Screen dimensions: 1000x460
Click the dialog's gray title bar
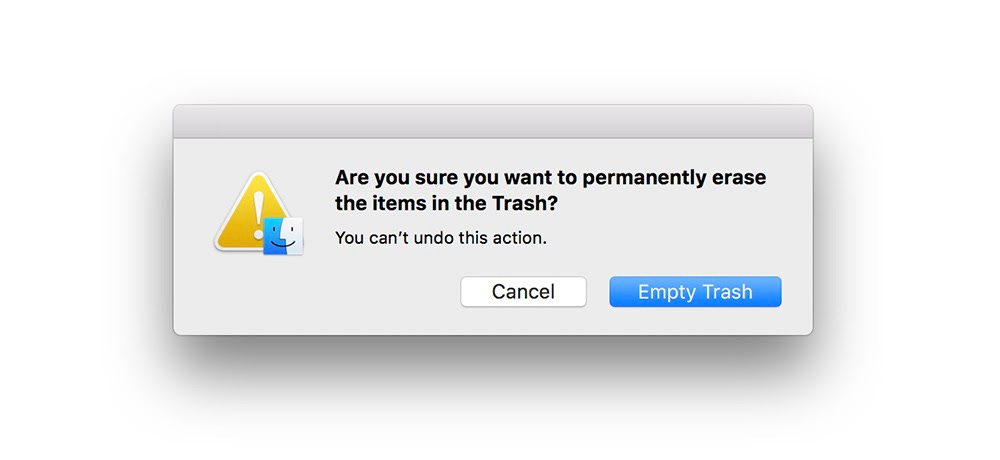493,121
